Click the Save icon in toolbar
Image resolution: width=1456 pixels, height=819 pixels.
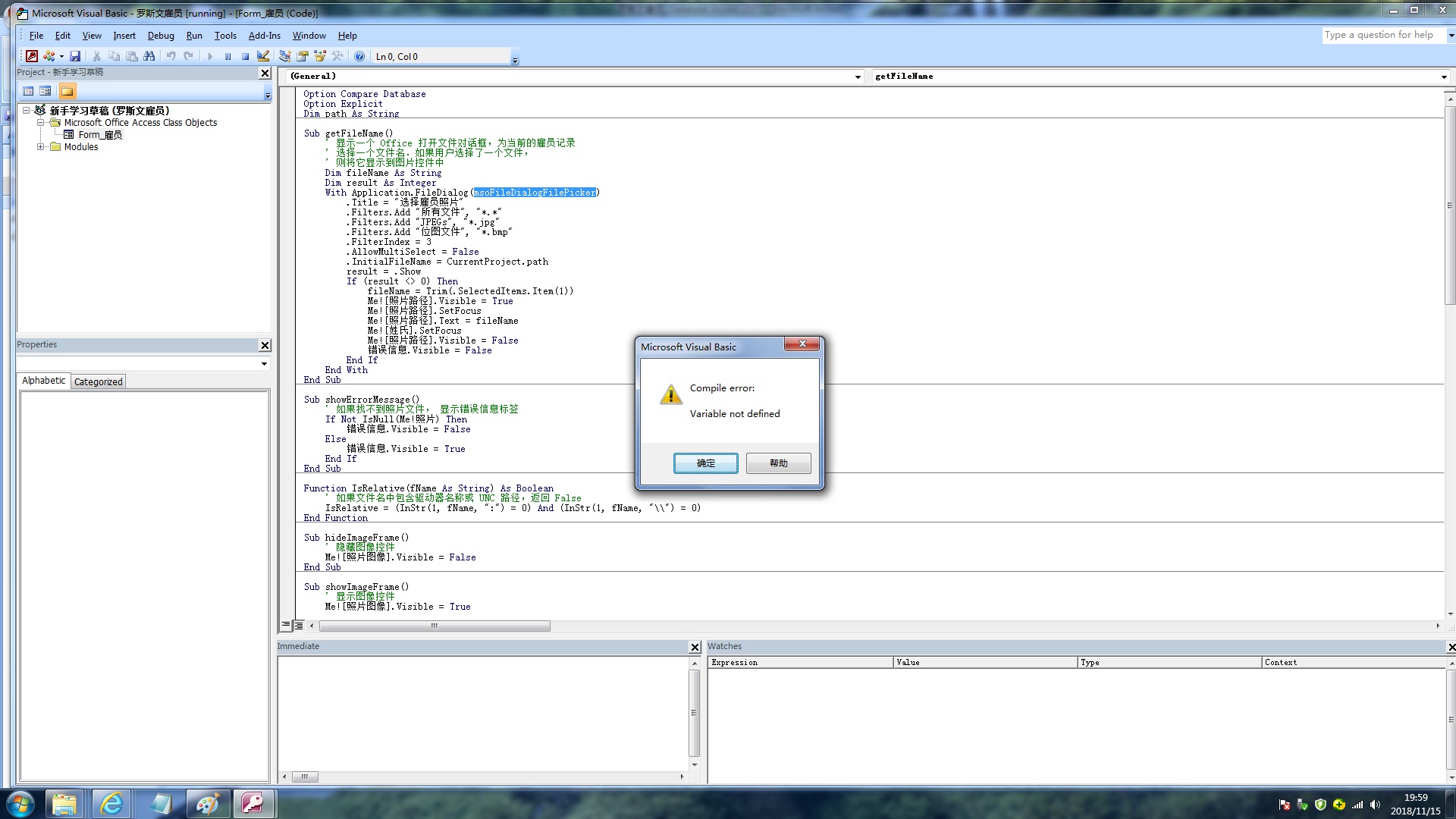[x=75, y=56]
